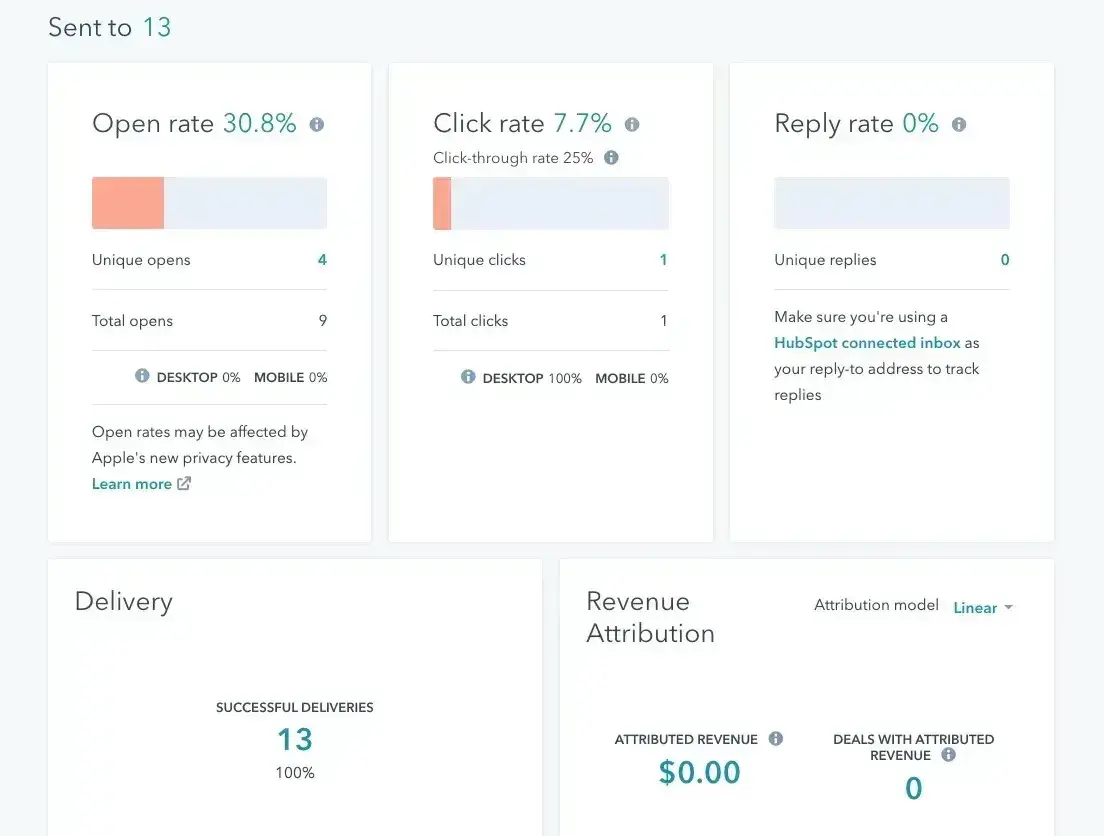This screenshot has width=1104, height=836.
Task: Click the Click rate progress bar
Action: pyautogui.click(x=550, y=203)
